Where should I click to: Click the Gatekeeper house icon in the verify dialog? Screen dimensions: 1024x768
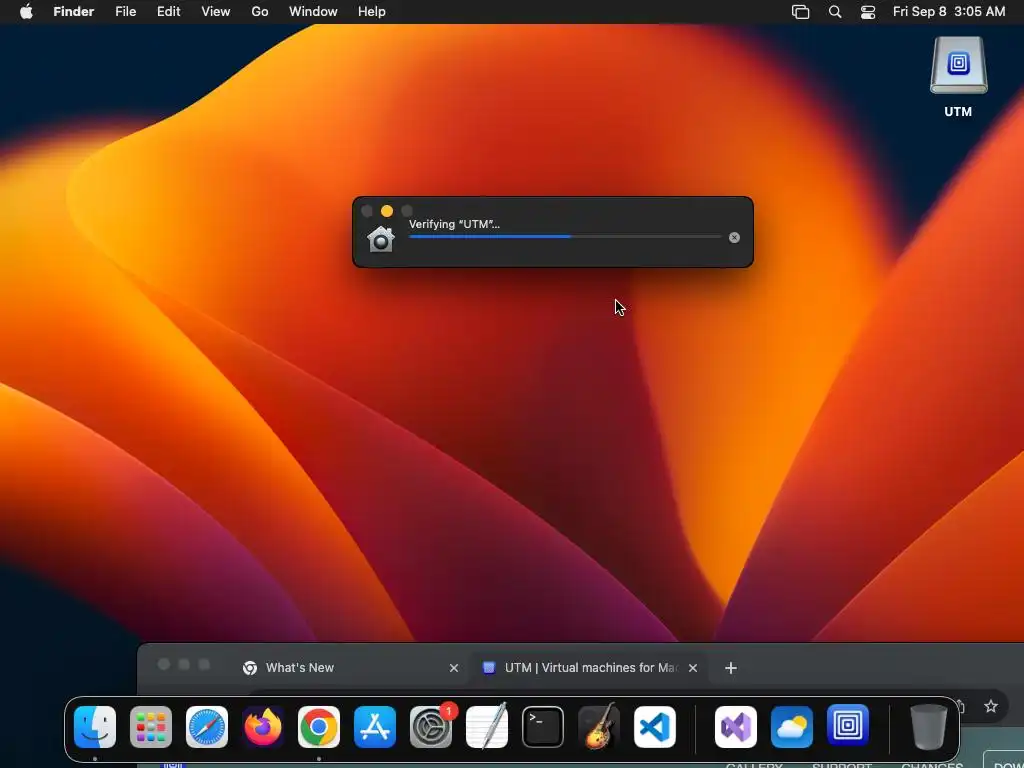click(x=381, y=239)
